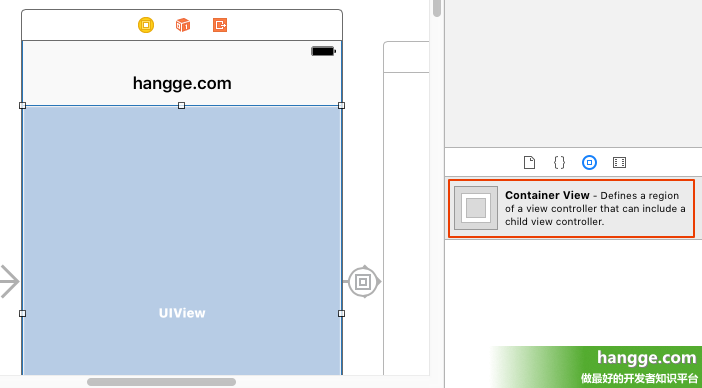Click the right-middle resize handle of UIView
Viewport: 702px width, 388px height.
coord(341,313)
